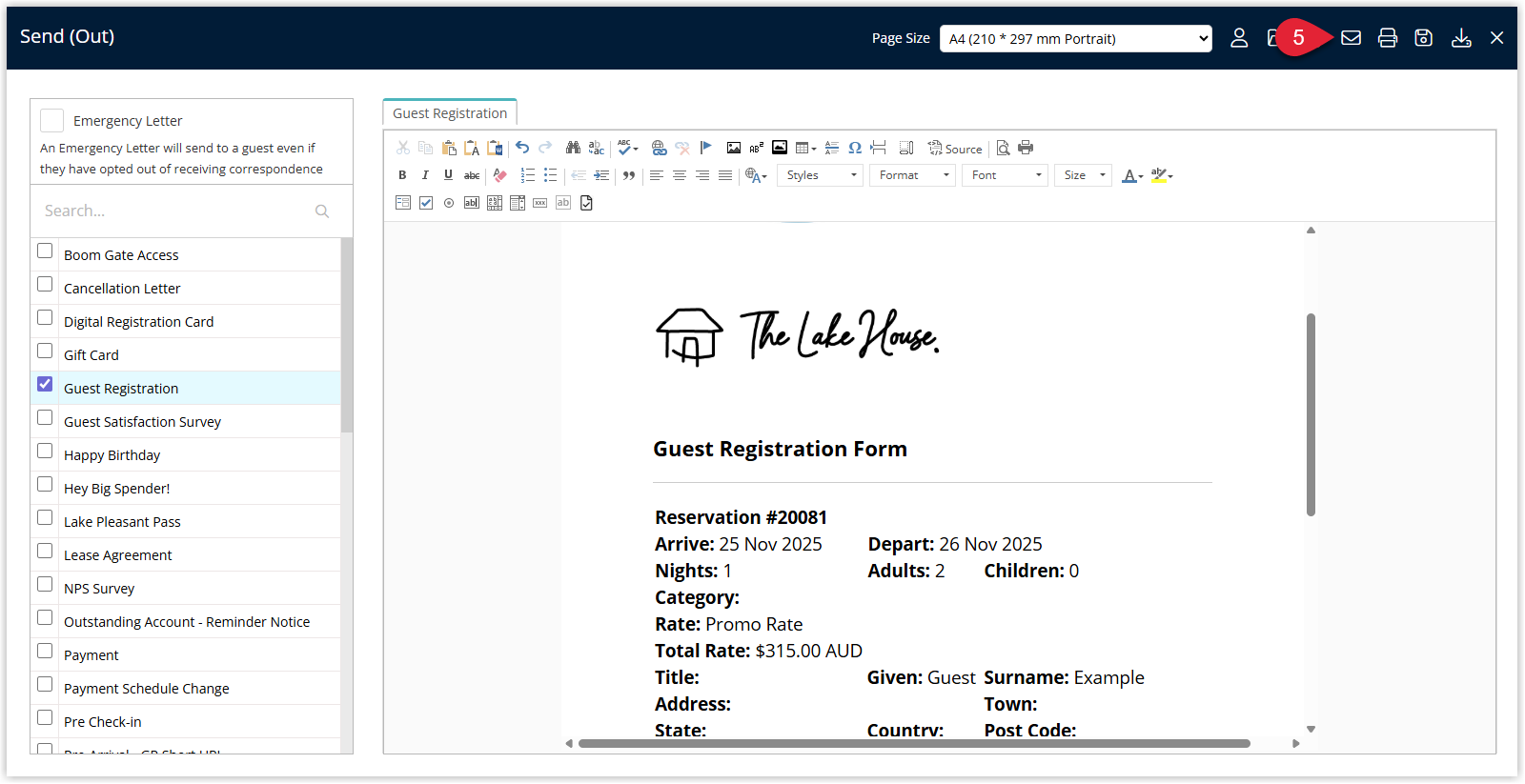This screenshot has height=784, width=1525.
Task: Apply strikethrough formatting
Action: 472,175
